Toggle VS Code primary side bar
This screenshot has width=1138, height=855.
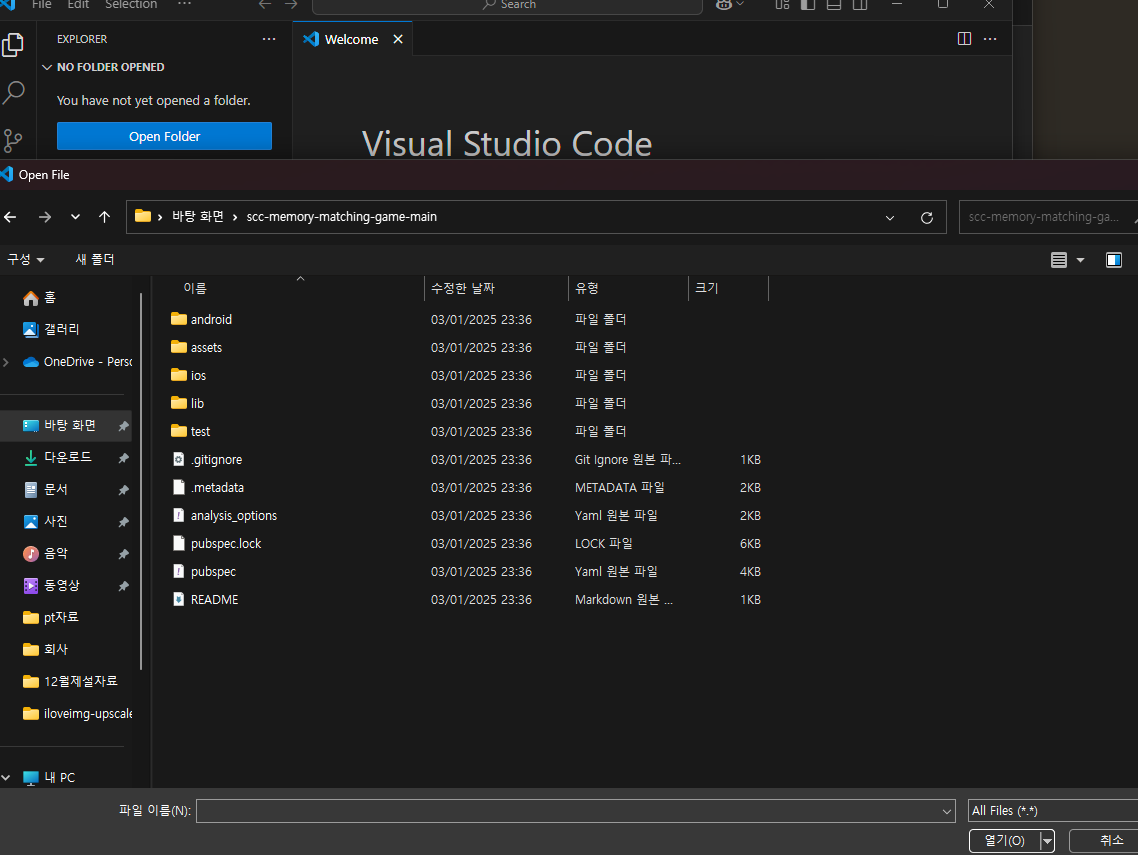(808, 4)
